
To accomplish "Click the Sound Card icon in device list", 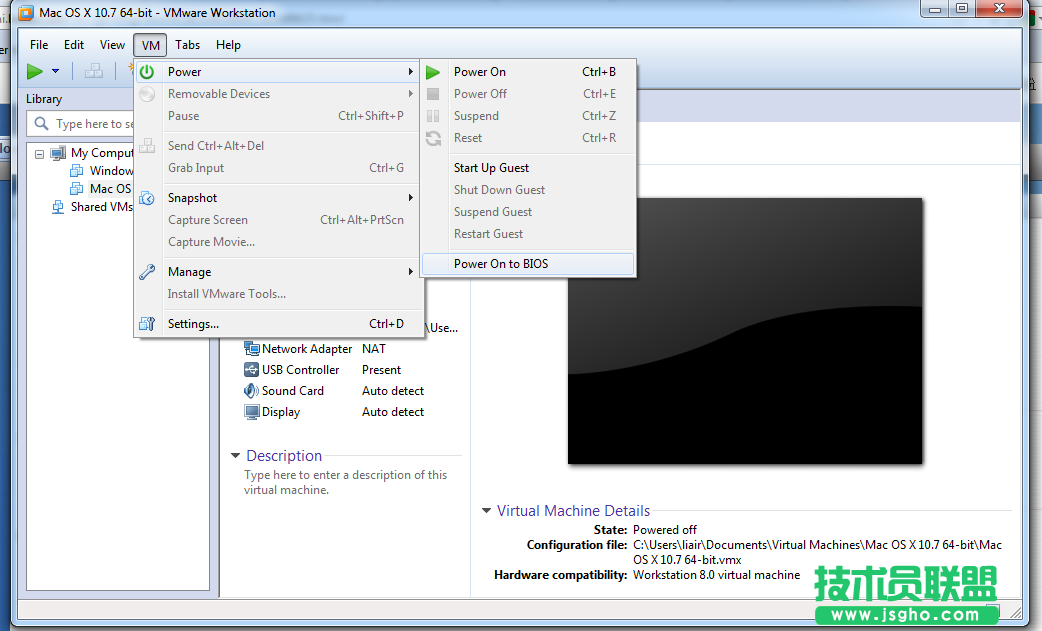I will click(x=250, y=390).
